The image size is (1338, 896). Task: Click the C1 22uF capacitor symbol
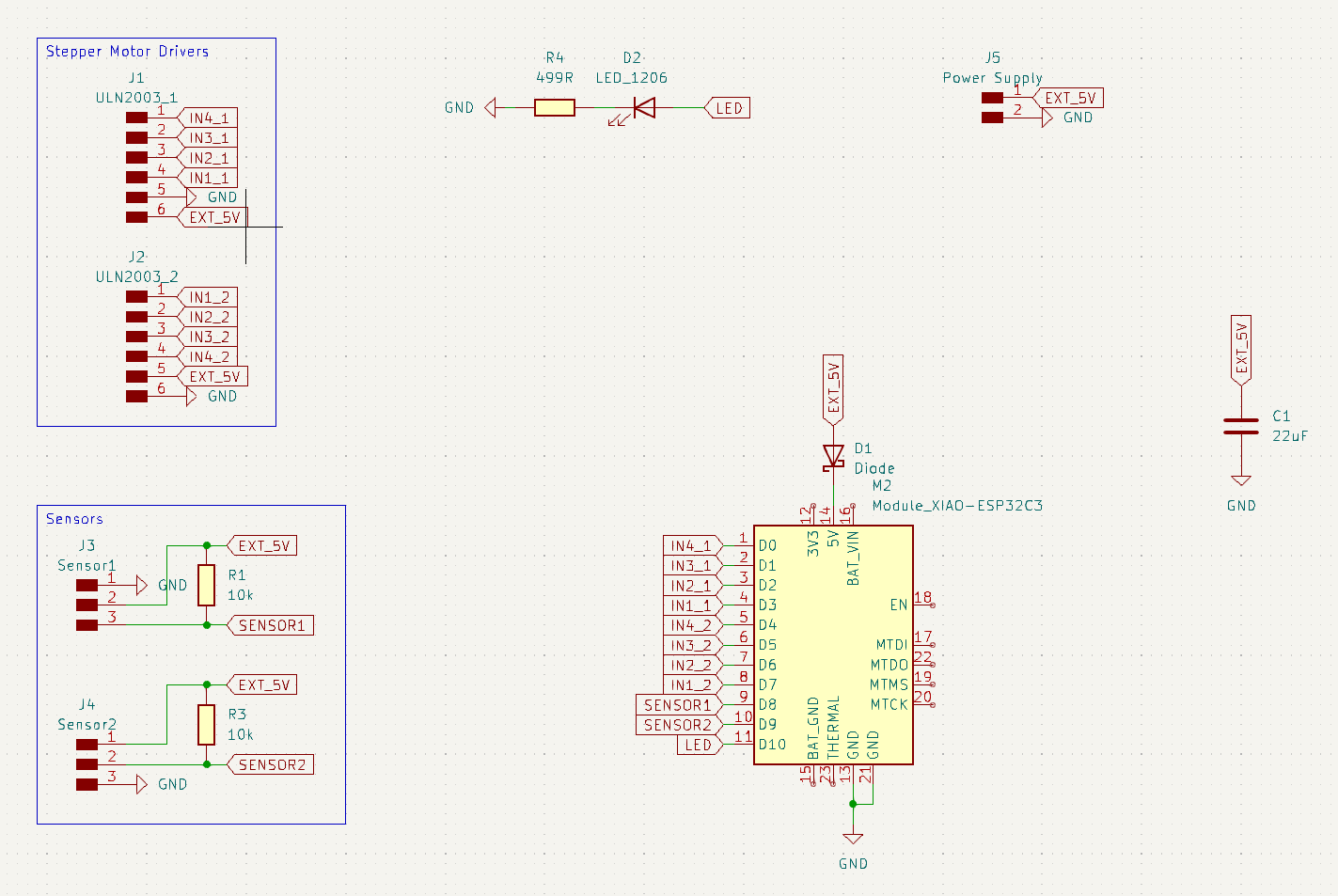1241,425
